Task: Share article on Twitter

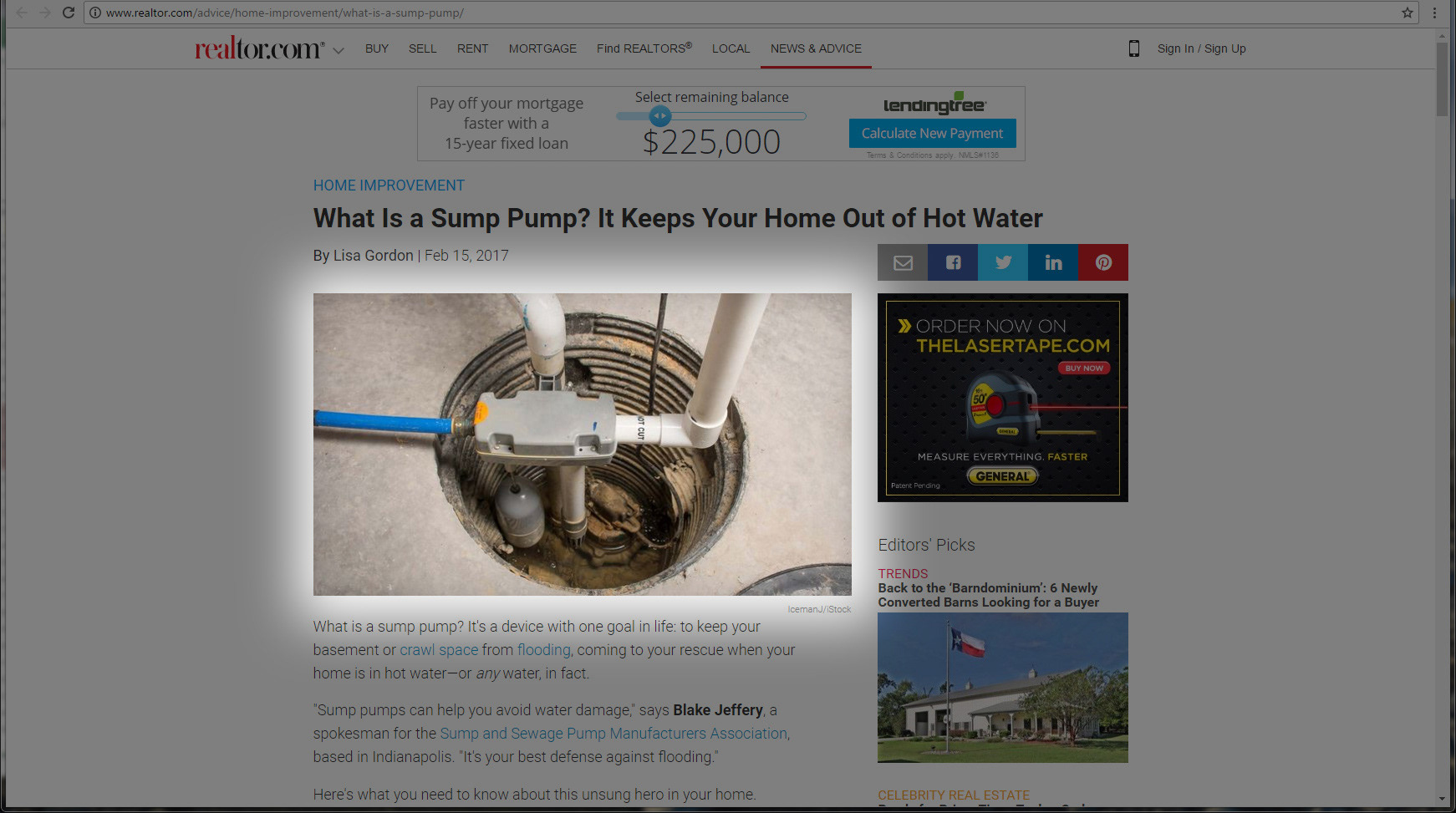Action: pyautogui.click(x=1003, y=262)
